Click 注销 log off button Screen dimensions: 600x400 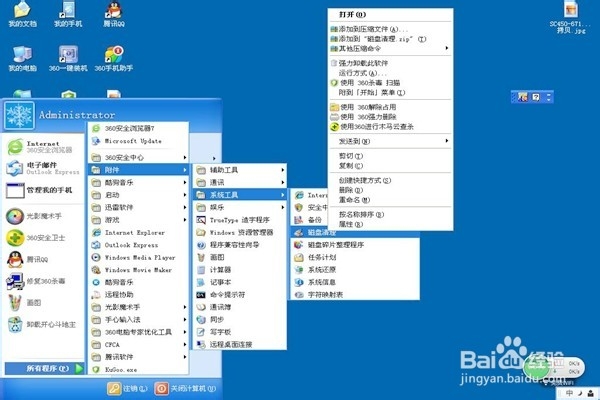[128, 389]
